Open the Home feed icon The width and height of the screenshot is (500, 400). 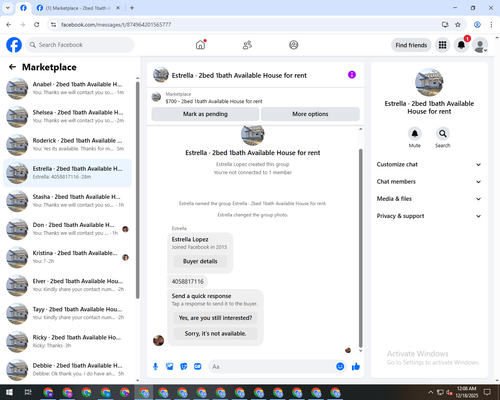tap(200, 45)
